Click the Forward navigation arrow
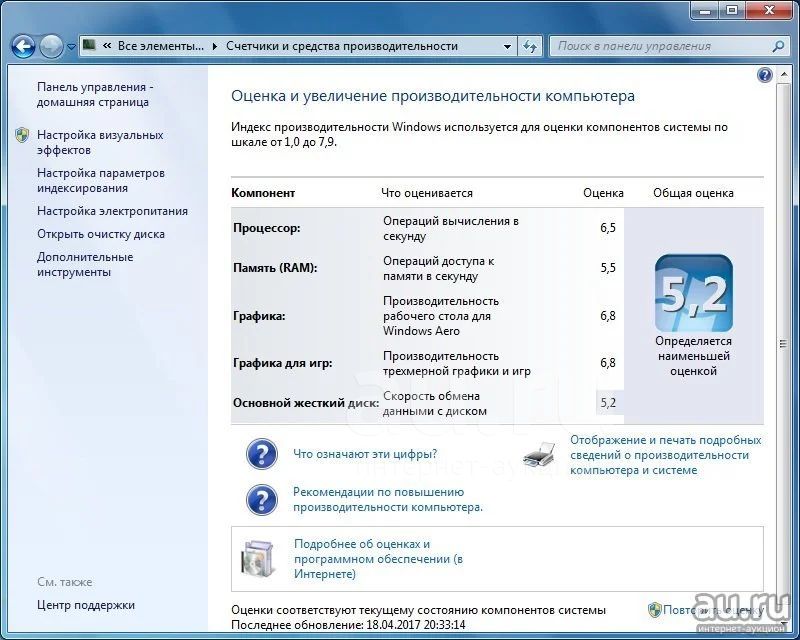This screenshot has height=640, width=800. [x=51, y=46]
